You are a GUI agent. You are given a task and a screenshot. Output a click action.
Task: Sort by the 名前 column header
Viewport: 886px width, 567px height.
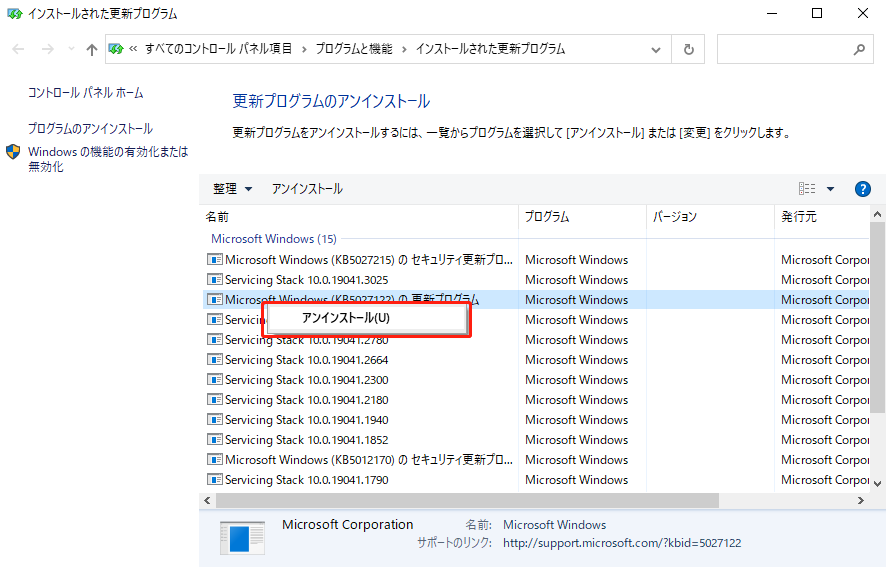[x=360, y=217]
